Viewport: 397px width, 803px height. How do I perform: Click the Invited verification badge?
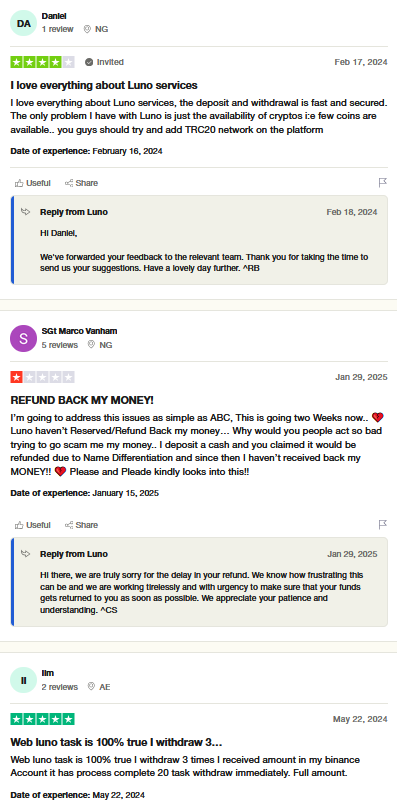(105, 62)
